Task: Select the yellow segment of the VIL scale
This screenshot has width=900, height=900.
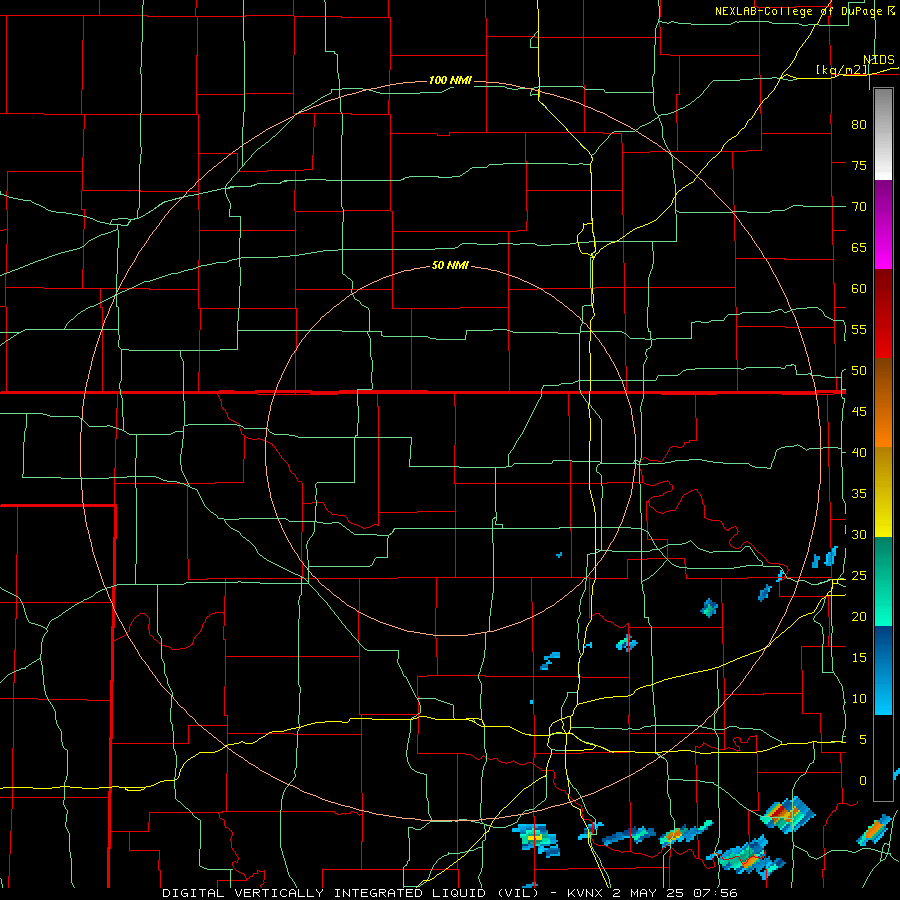Action: point(883,492)
